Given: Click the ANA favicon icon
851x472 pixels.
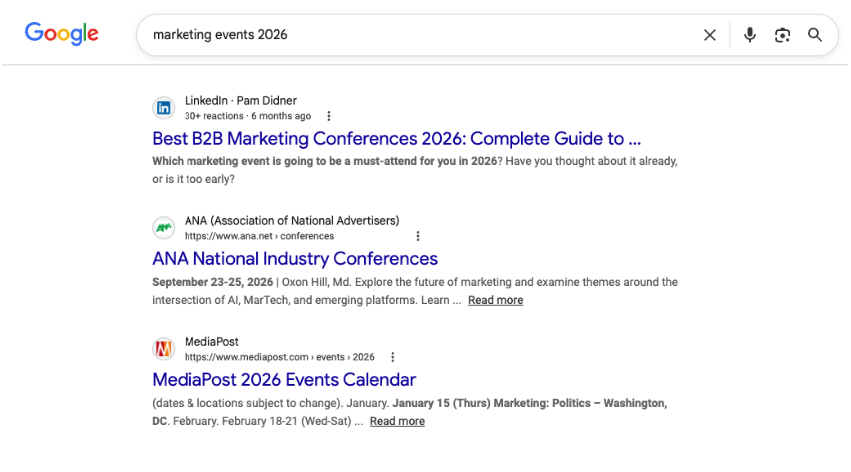Looking at the screenshot, I should (163, 228).
